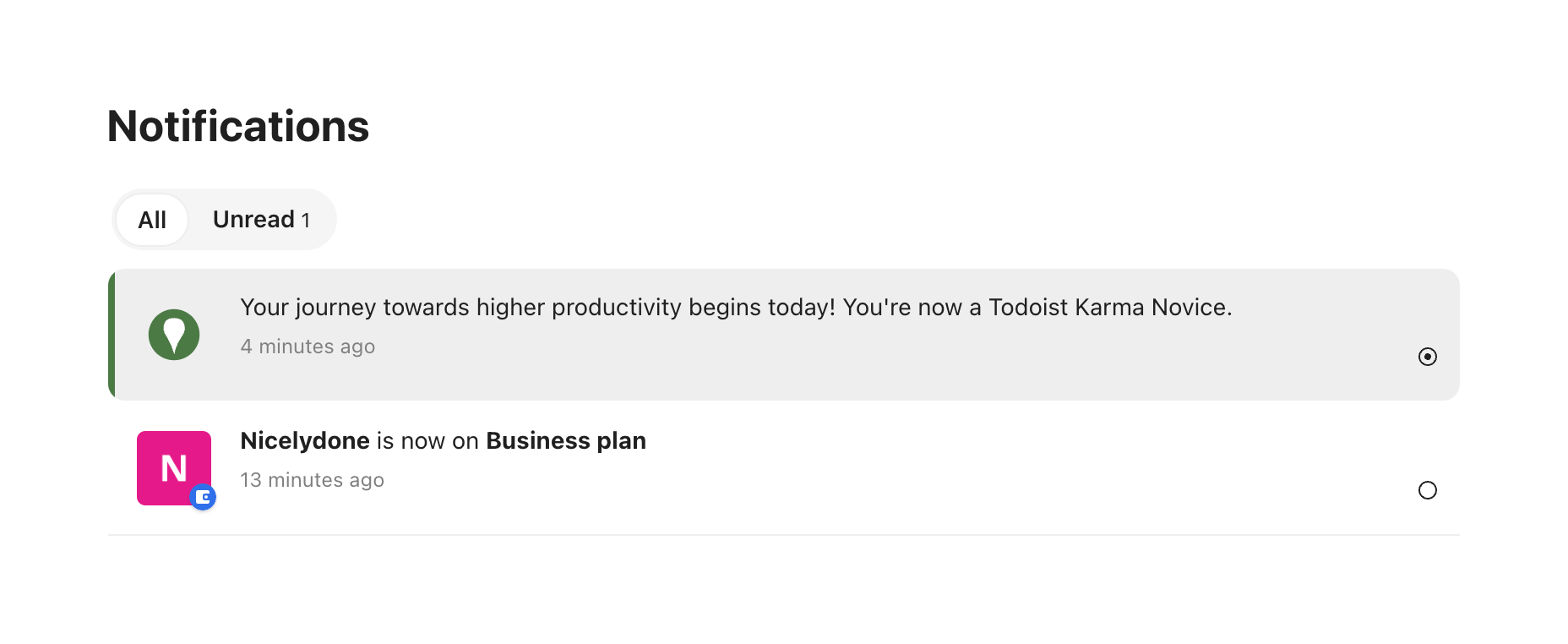Mark the Karma Novice notification as read
Screen dimensions: 1568x644
(1427, 357)
